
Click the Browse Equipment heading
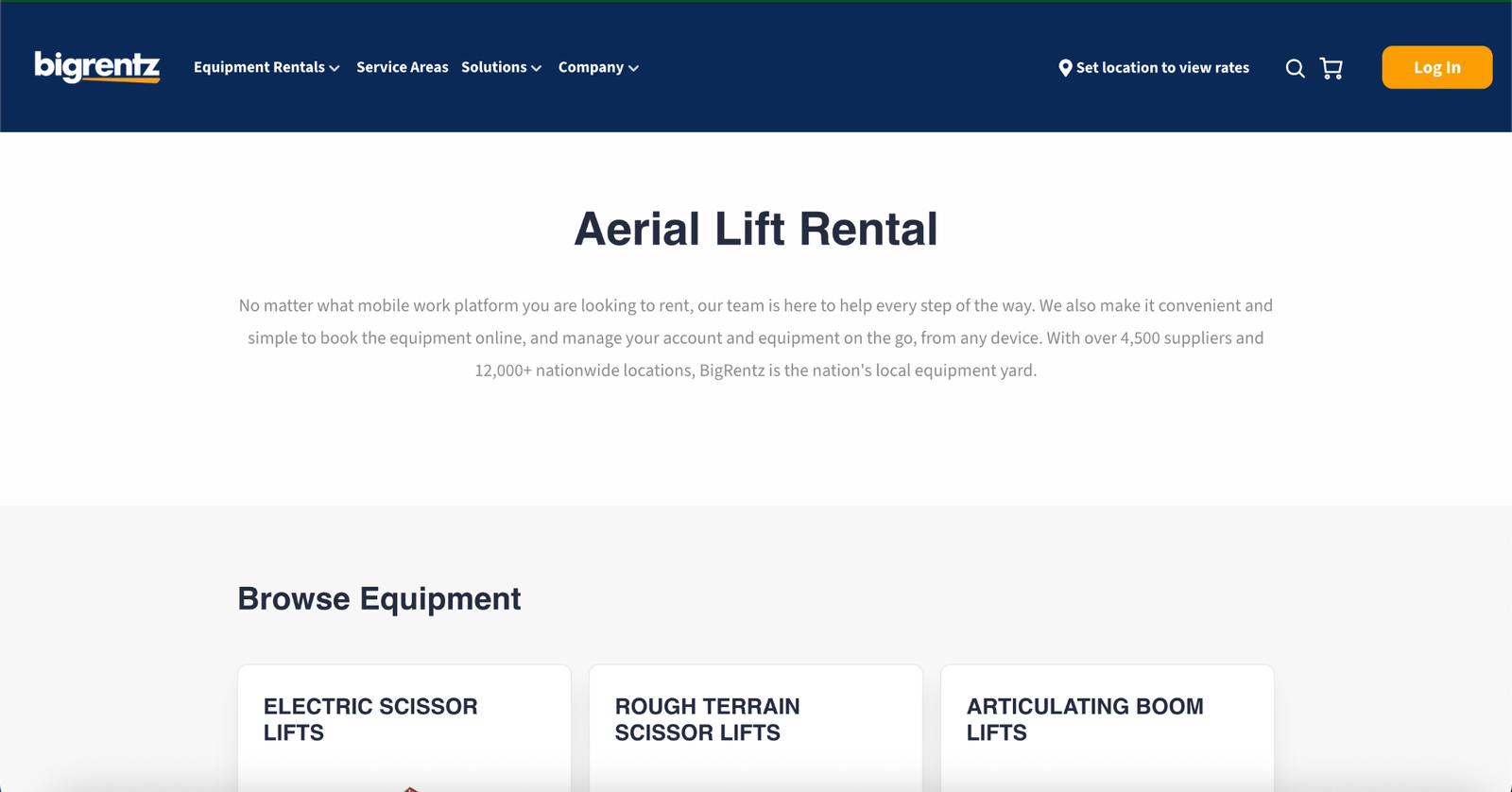click(379, 599)
